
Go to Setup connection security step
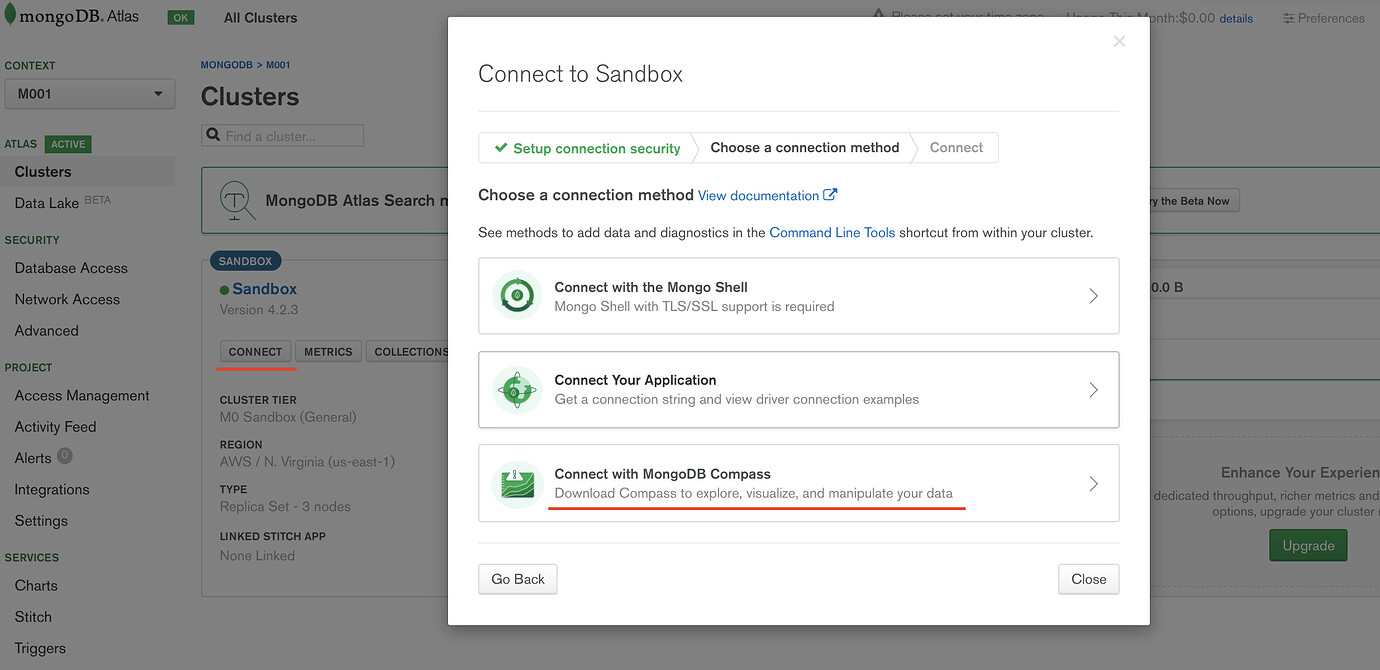click(x=587, y=148)
